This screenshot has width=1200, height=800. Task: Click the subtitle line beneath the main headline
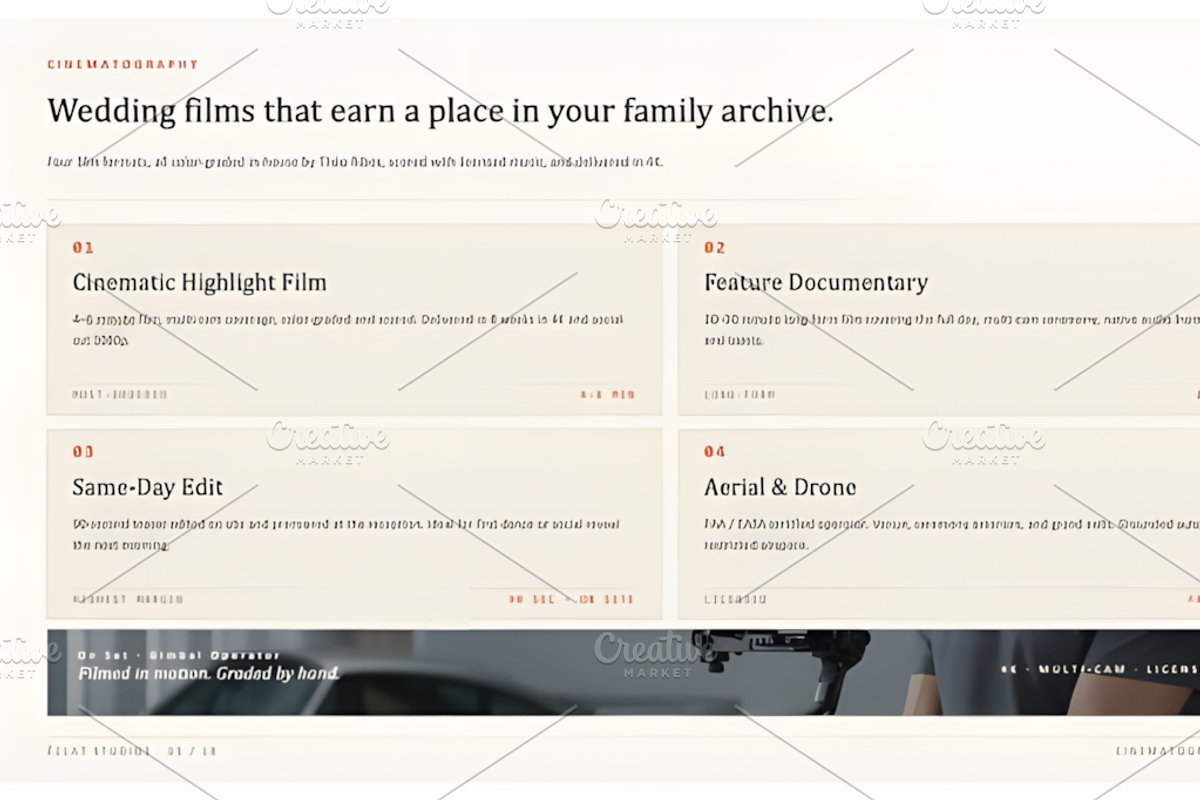tap(355, 161)
